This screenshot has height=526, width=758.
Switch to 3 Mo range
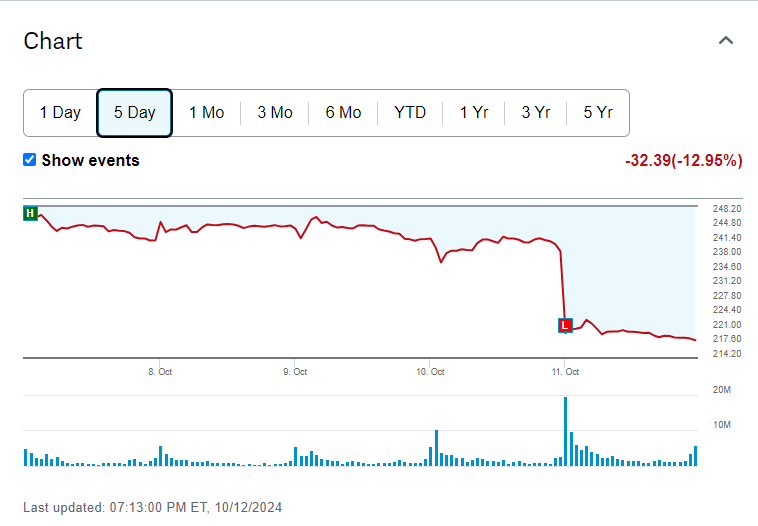coord(275,113)
